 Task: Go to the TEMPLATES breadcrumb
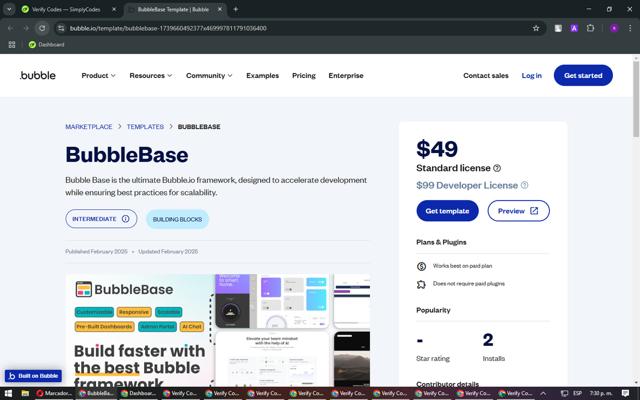click(145, 127)
